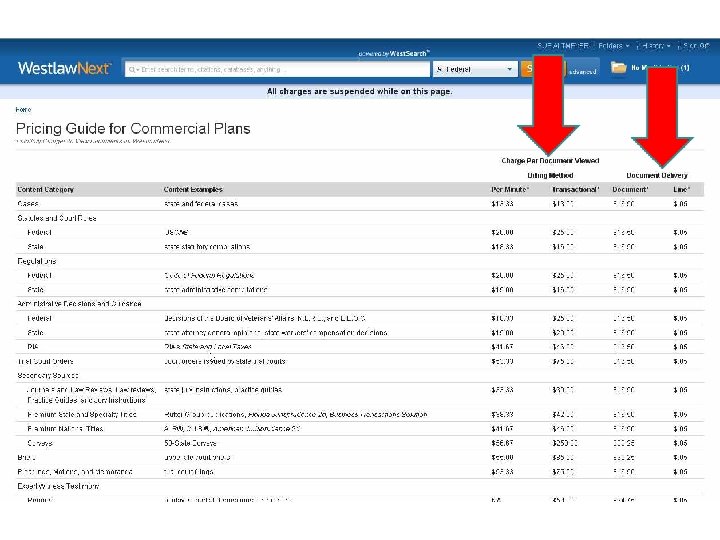The height and width of the screenshot is (540, 720).
Task: Select the 'Cases' category row label
Action: (x=28, y=203)
